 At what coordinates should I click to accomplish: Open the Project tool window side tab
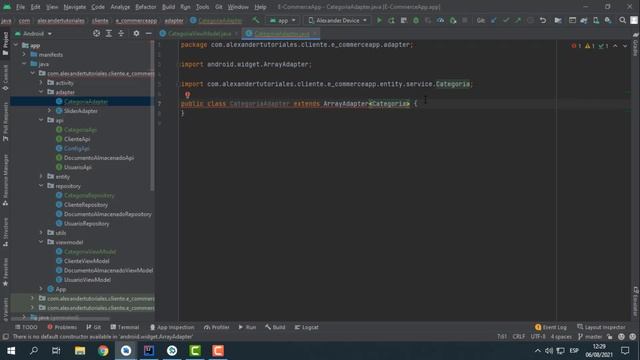[5, 44]
